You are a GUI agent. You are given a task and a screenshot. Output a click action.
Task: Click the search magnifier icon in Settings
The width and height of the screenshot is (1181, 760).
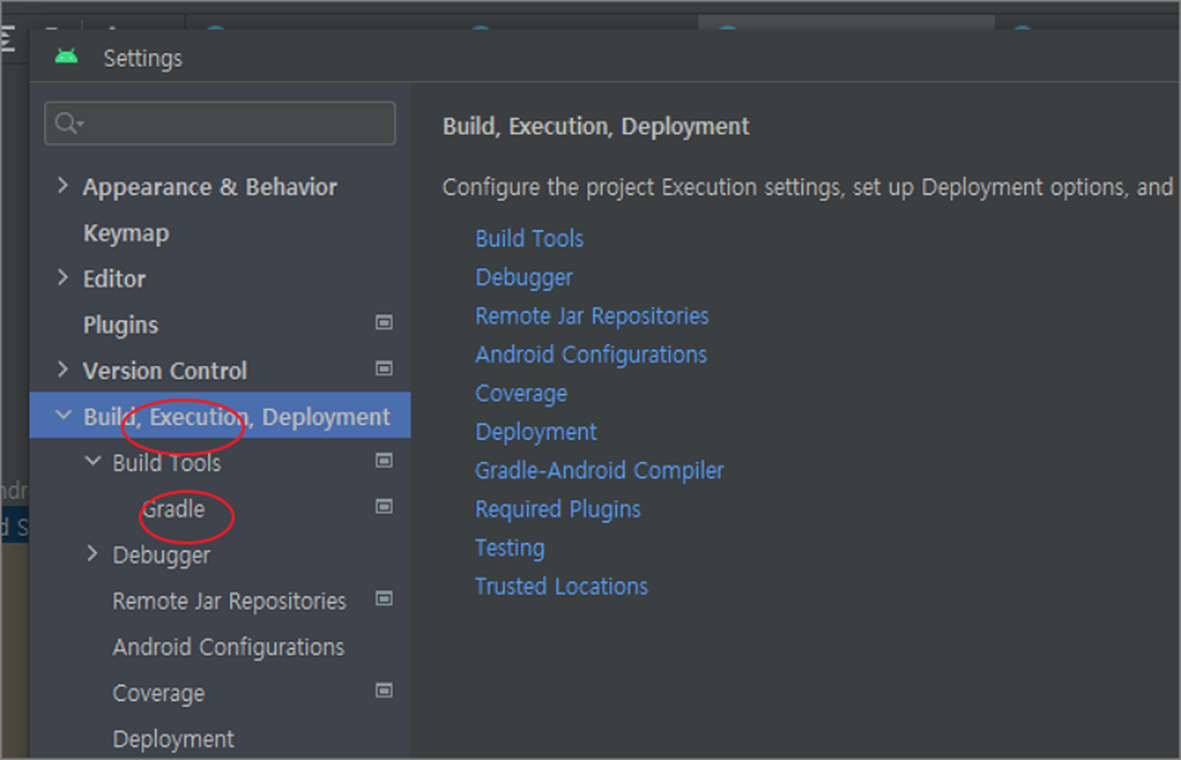tap(68, 123)
